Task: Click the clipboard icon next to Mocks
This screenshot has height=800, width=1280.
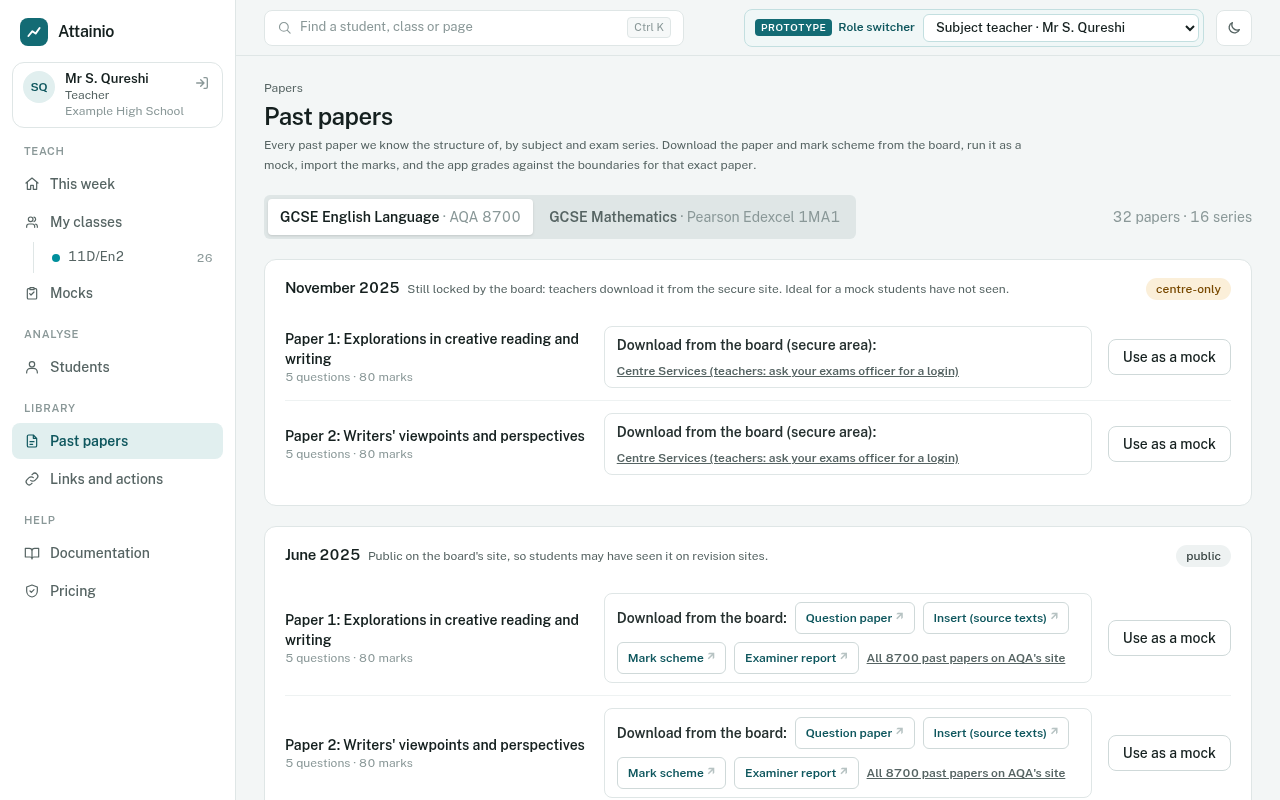Action: (32, 293)
